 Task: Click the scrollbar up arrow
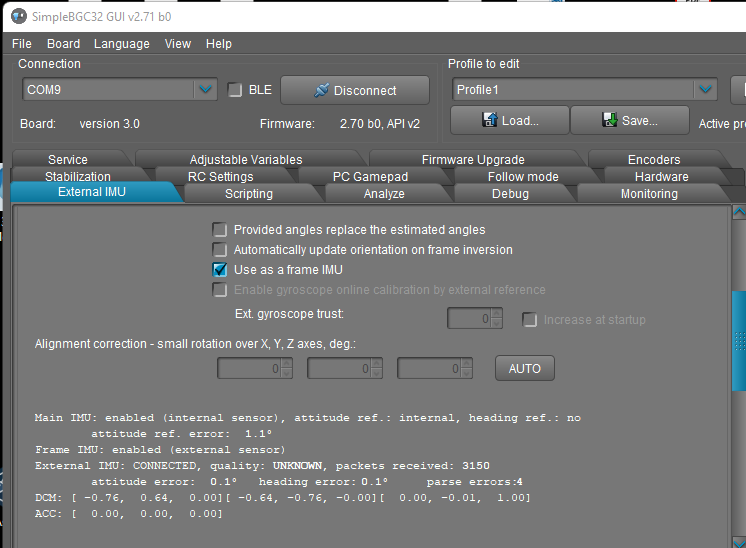coord(739,211)
